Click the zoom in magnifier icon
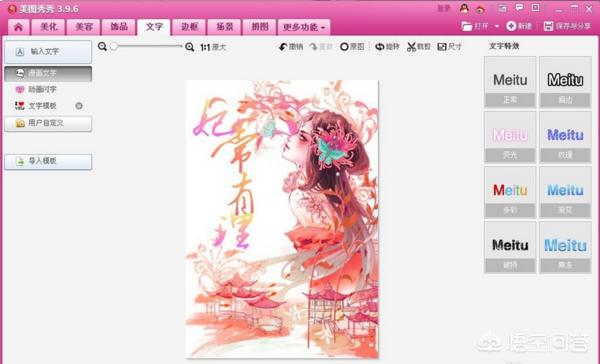The height and width of the screenshot is (364, 600). point(189,47)
